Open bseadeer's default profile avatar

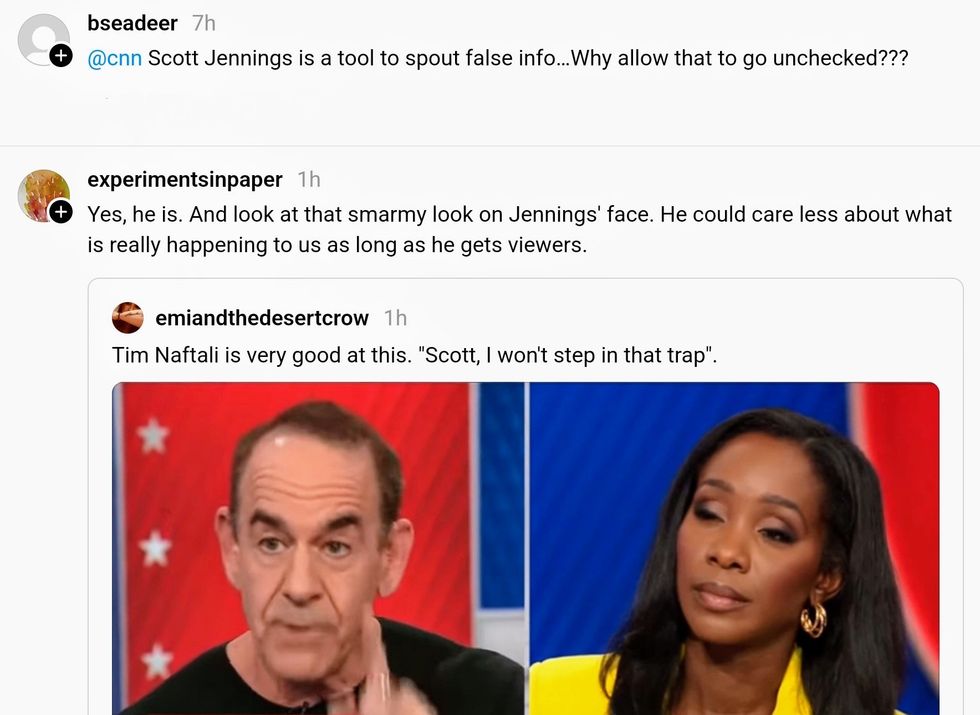click(x=44, y=40)
